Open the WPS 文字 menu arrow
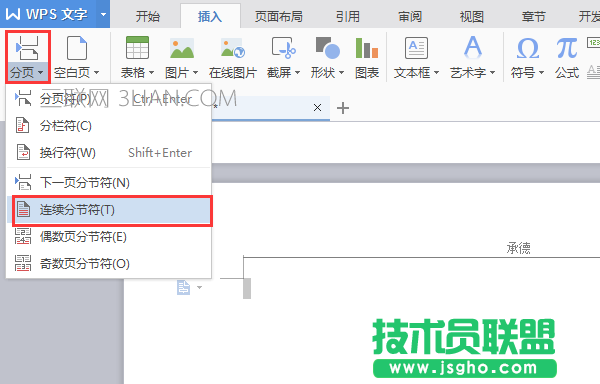Viewport: 600px width, 384px height. click(103, 15)
